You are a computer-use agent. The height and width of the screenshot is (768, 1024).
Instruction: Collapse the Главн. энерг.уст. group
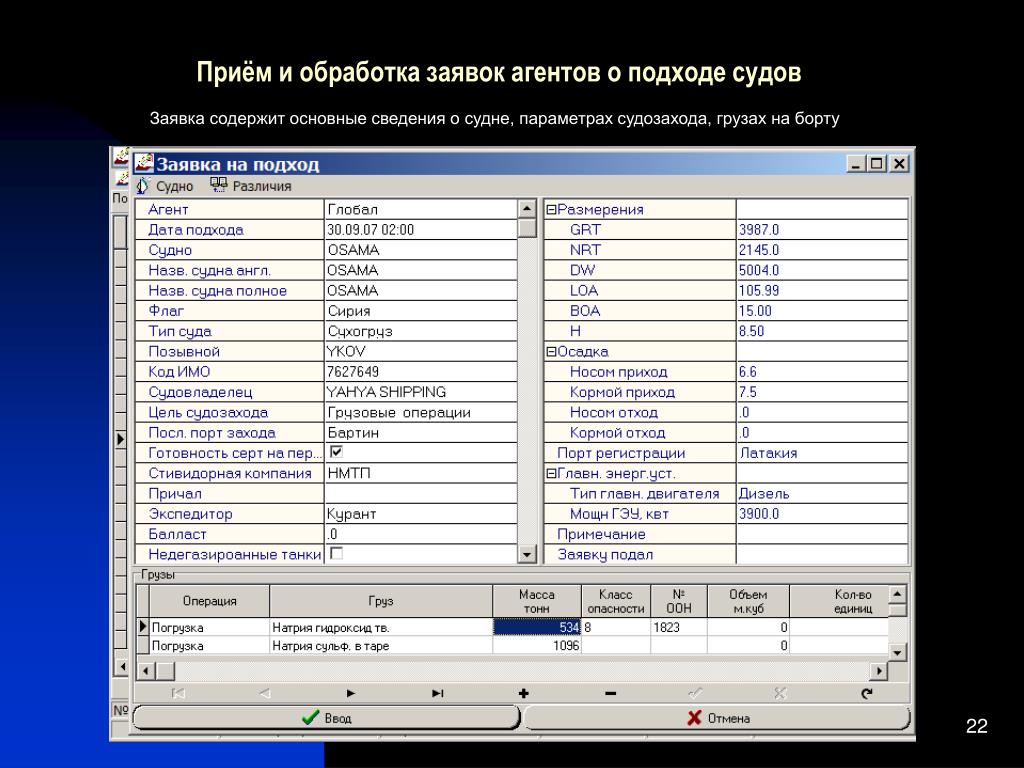click(551, 473)
